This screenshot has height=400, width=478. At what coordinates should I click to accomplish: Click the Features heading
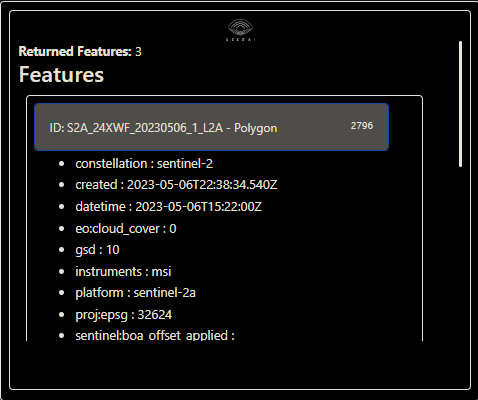(61, 74)
